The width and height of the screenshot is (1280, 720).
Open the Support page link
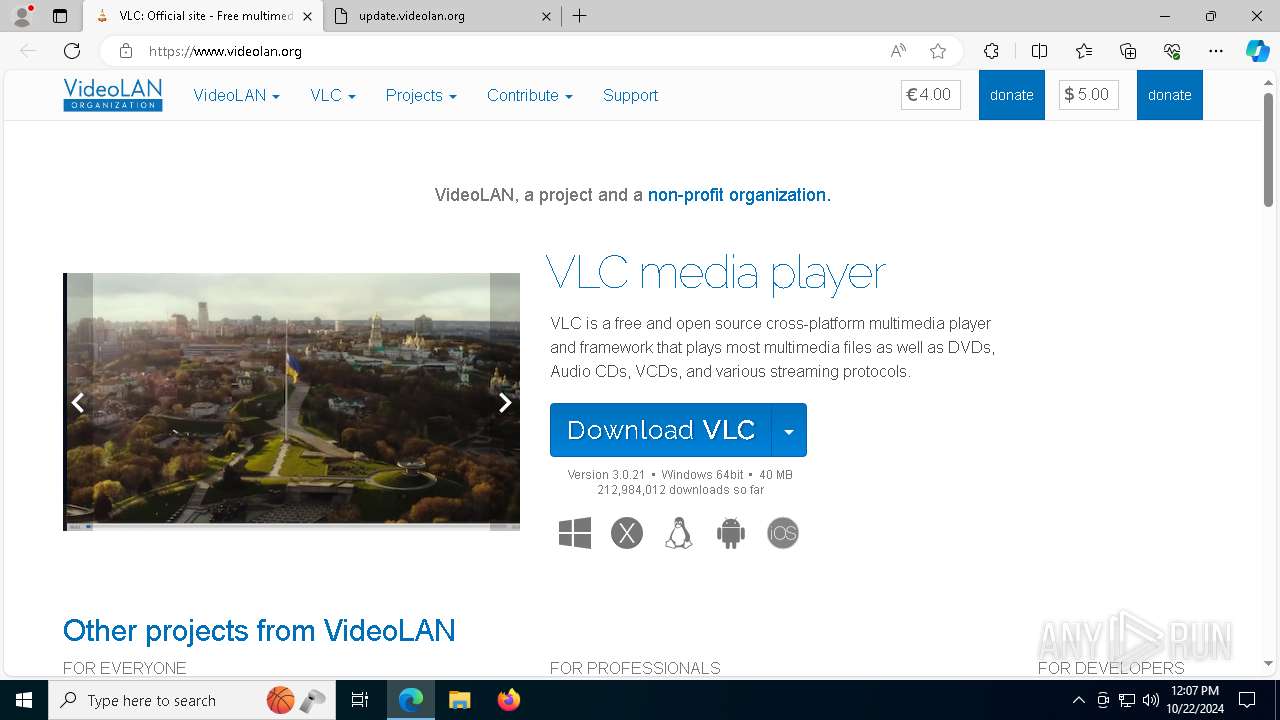coord(630,95)
